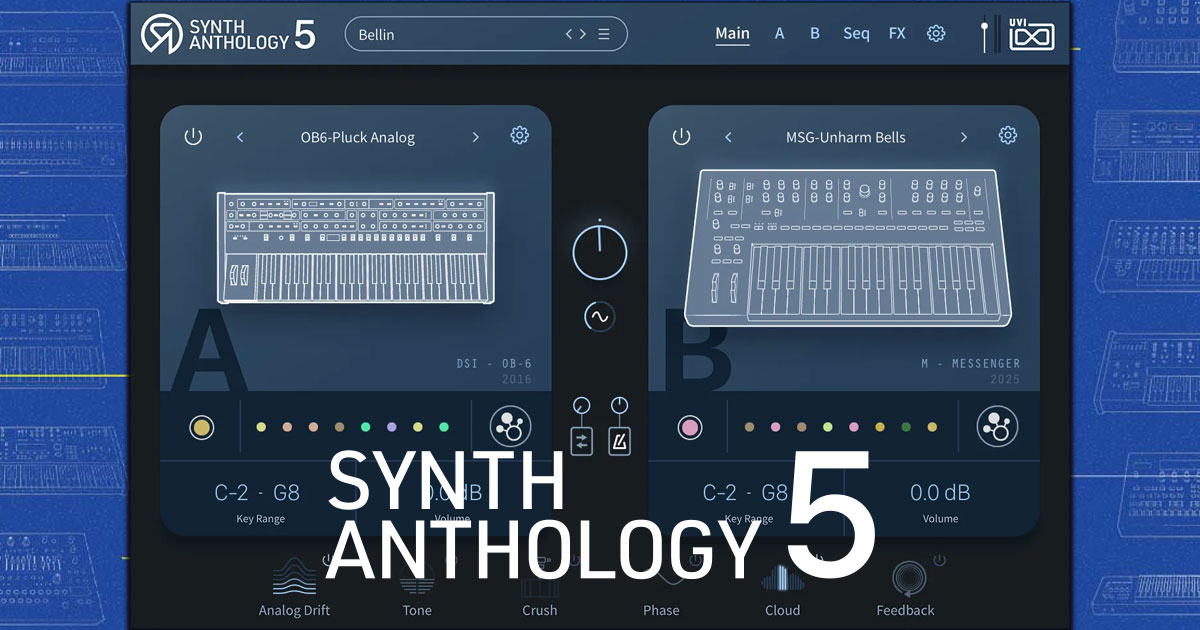Screen dimensions: 1200x630
Task: Open the Phase effect
Action: 661,590
